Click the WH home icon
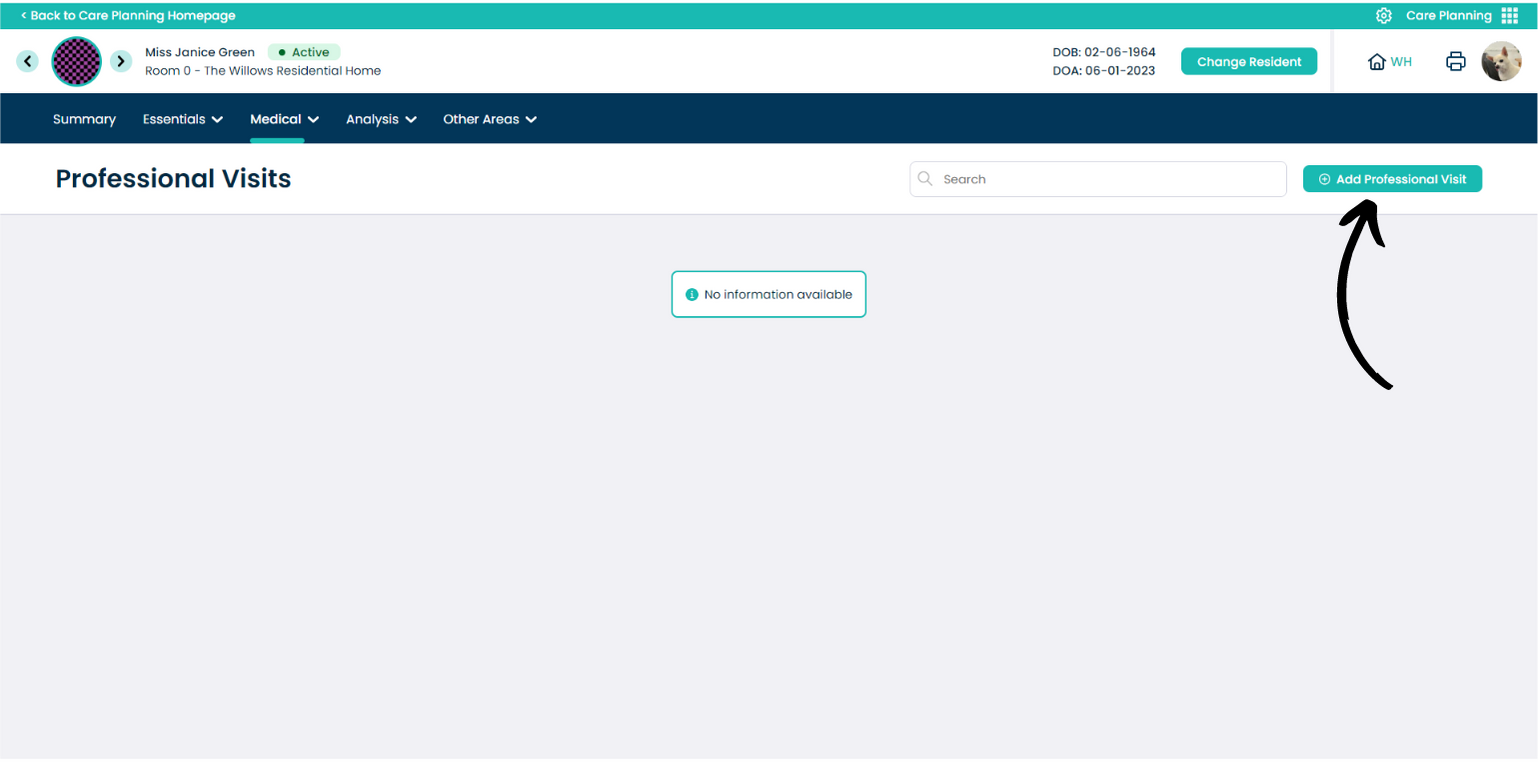Screen dimensions: 1538x763 pyautogui.click(x=1376, y=62)
